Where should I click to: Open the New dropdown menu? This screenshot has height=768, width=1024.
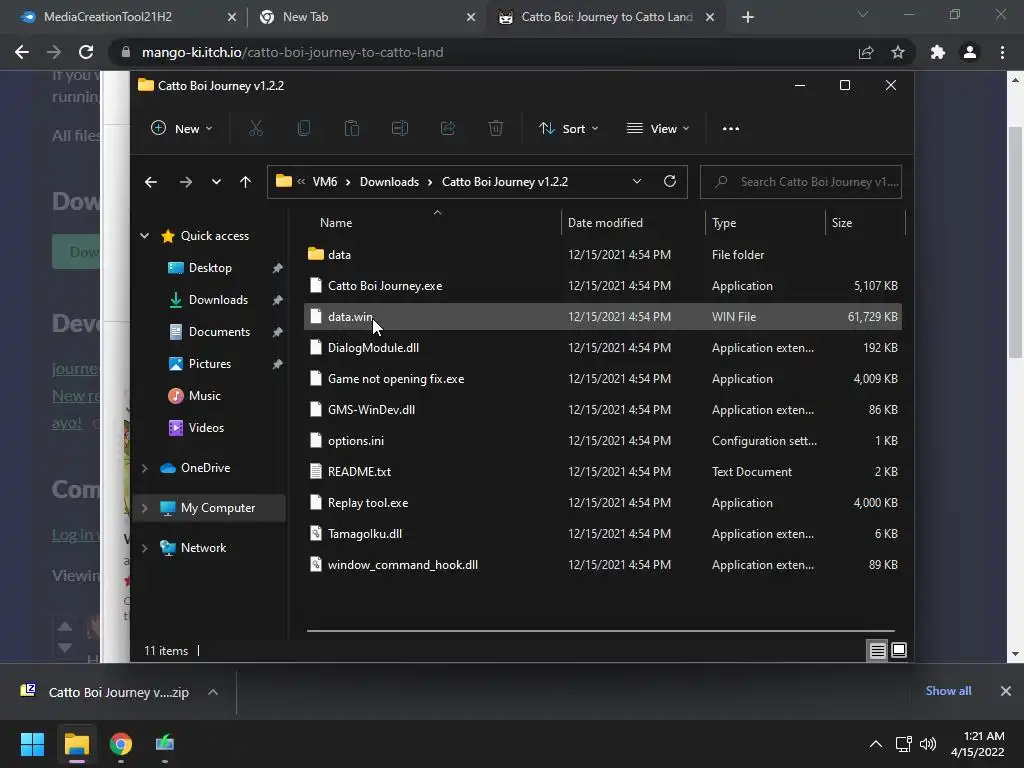tap(182, 129)
